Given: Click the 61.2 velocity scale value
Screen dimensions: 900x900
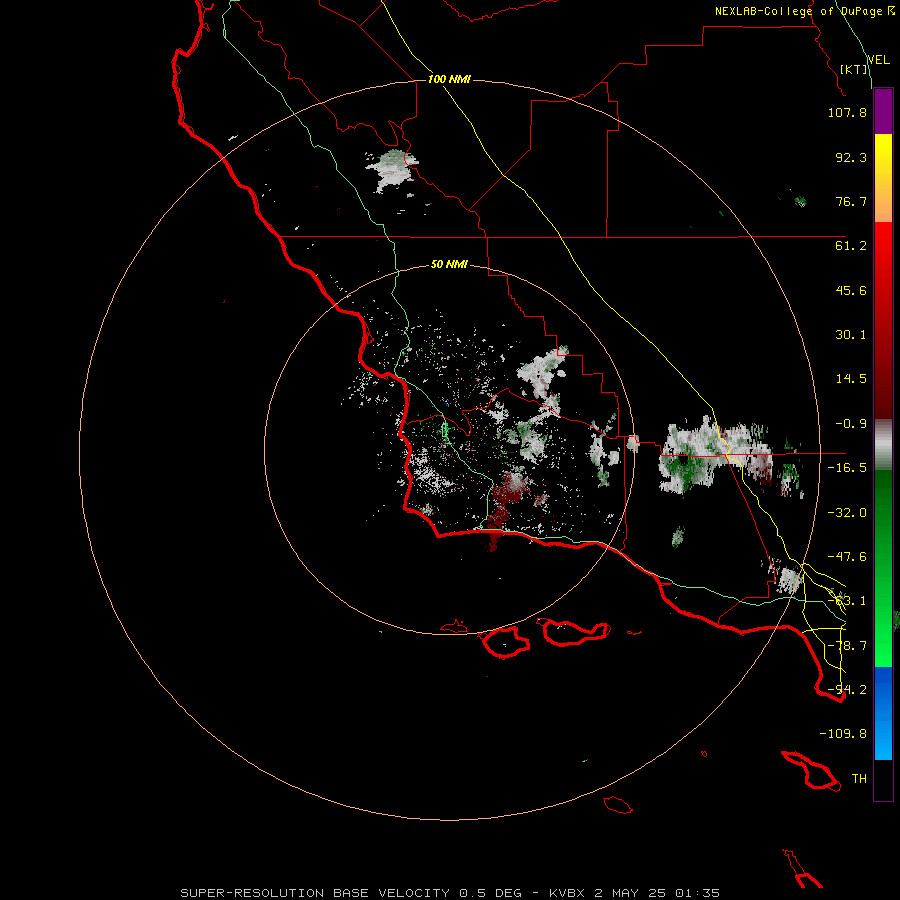Looking at the screenshot, I should pos(851,246).
